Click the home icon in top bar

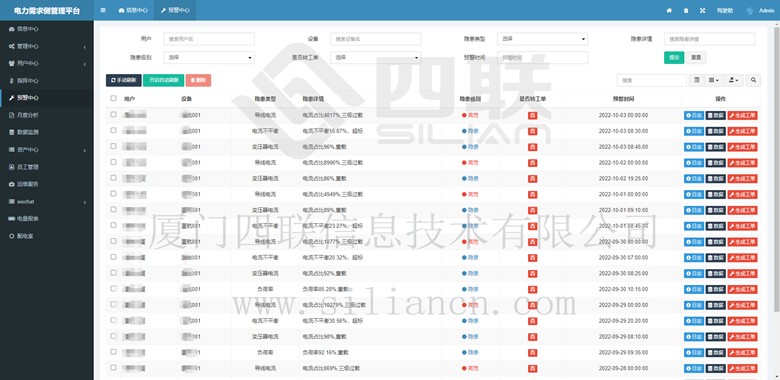(669, 10)
